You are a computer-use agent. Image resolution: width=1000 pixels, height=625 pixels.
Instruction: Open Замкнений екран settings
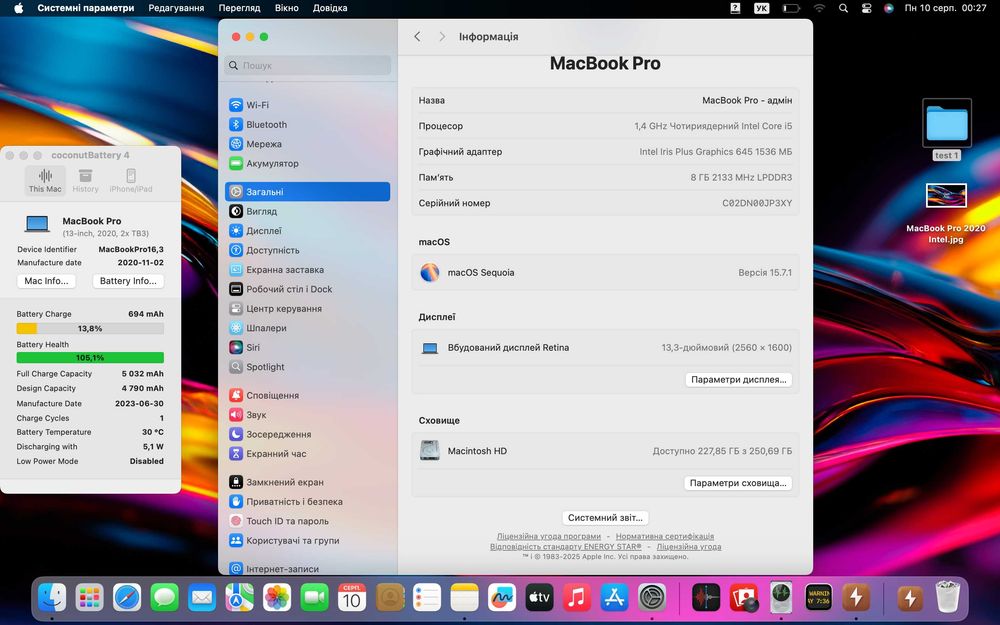point(307,482)
